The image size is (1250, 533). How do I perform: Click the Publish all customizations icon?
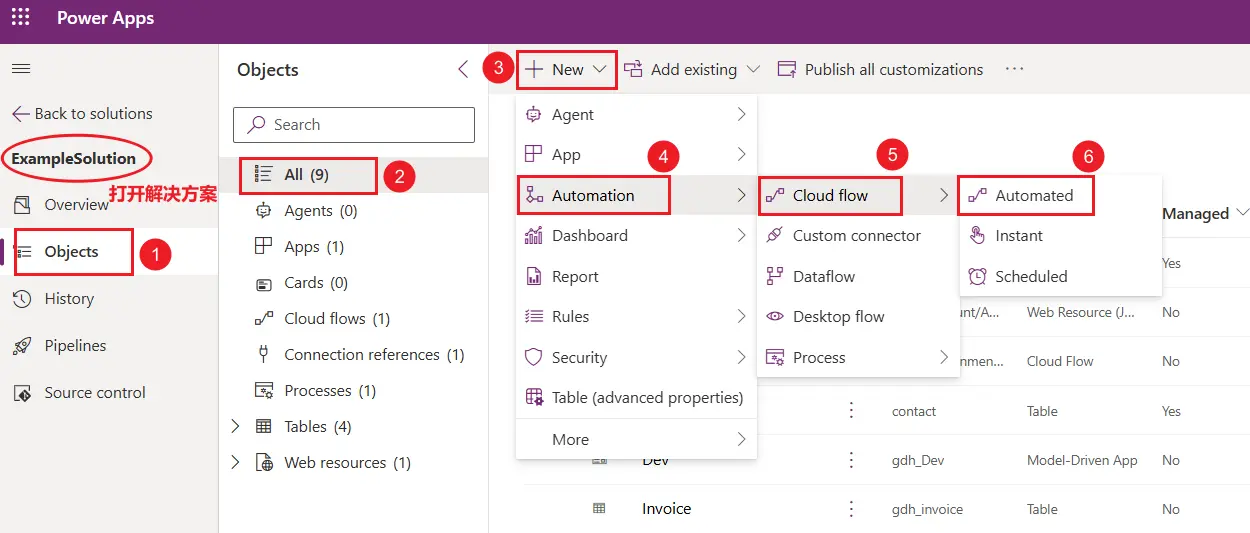tap(787, 69)
